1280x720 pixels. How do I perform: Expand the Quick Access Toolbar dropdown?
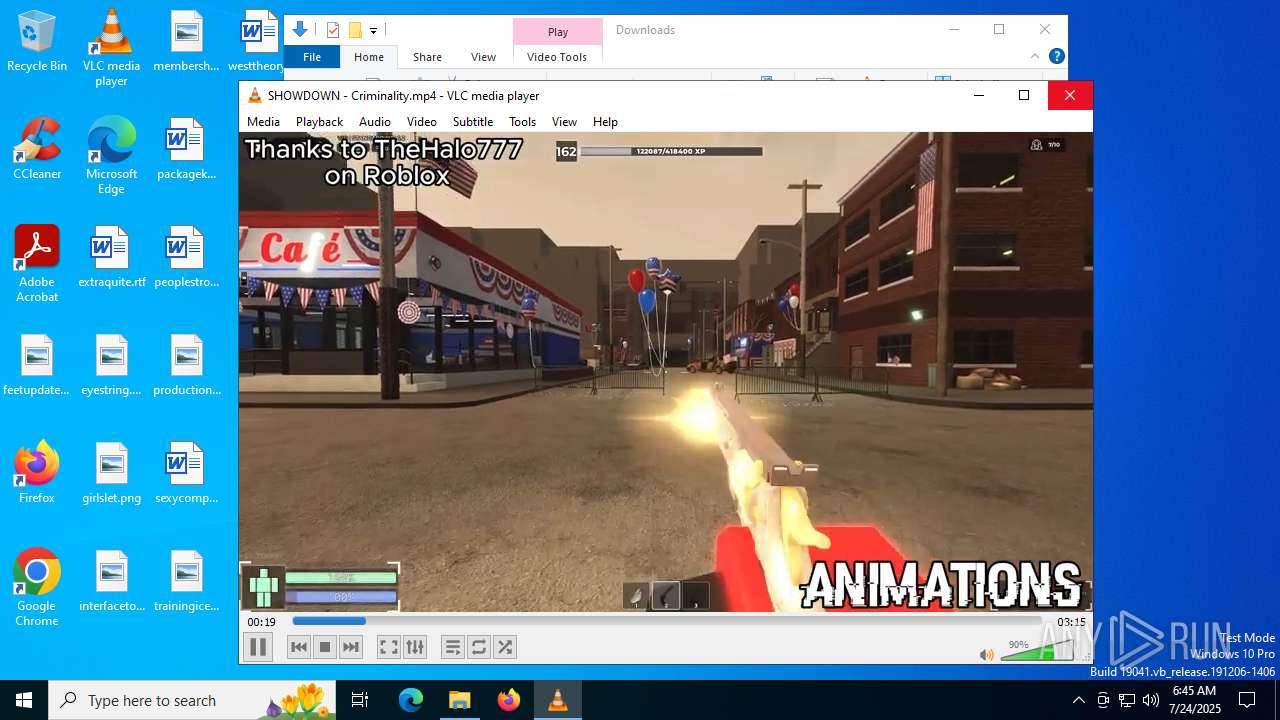tap(373, 31)
